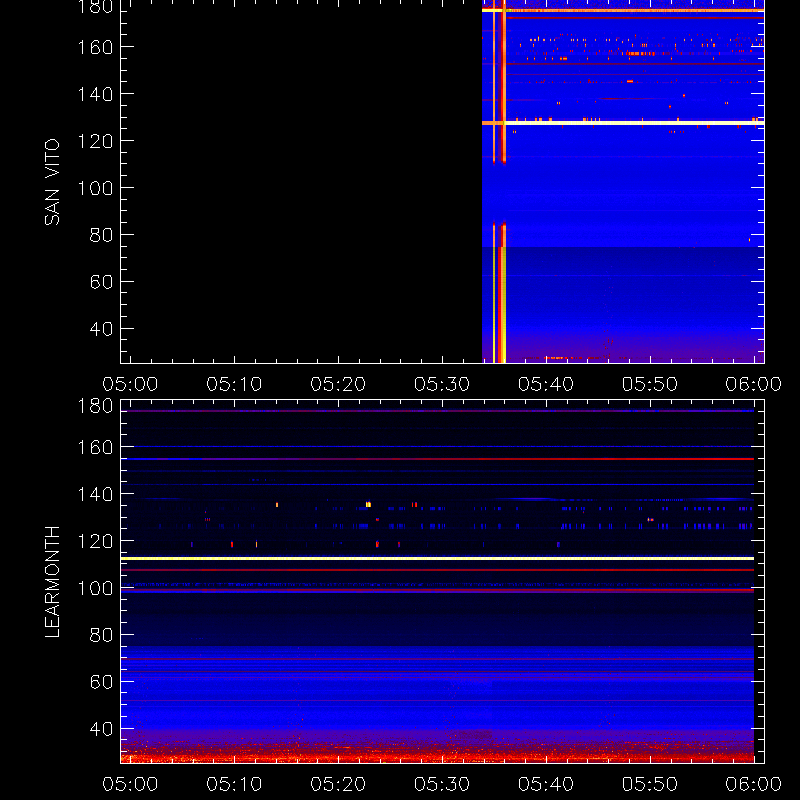Select the 40 tick label on the San Vito plot
800x800 pixels.
[x=101, y=329]
